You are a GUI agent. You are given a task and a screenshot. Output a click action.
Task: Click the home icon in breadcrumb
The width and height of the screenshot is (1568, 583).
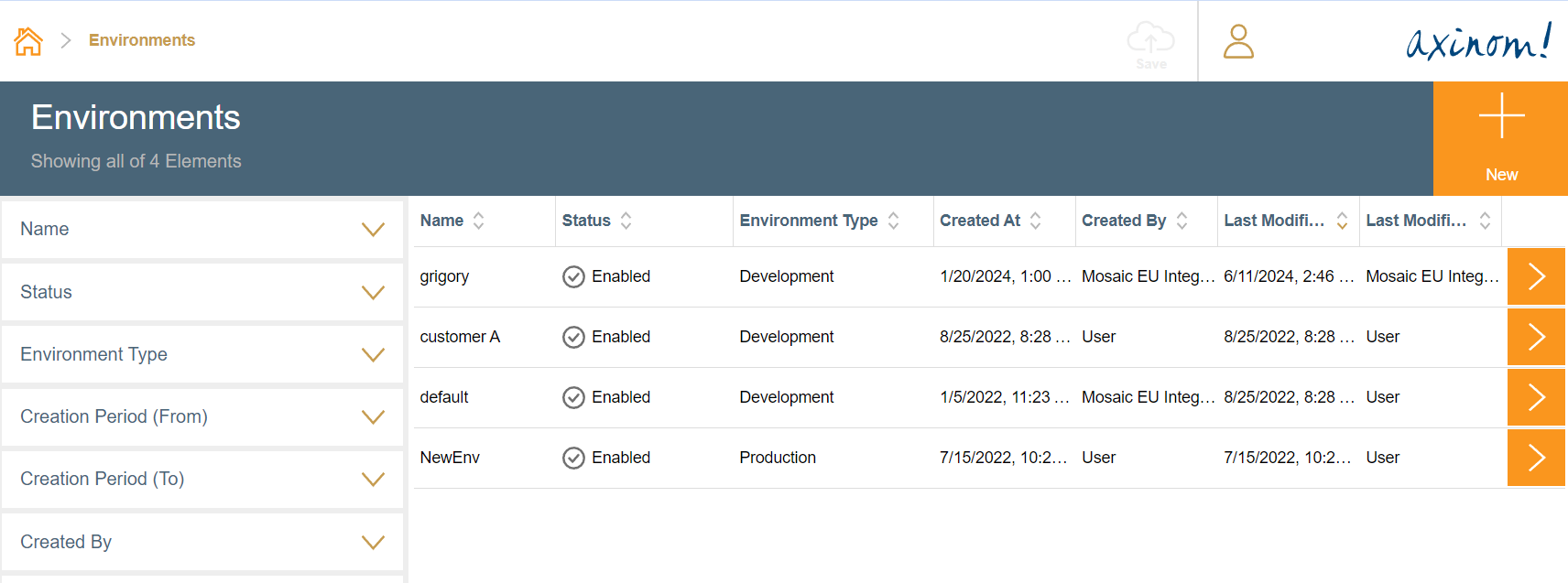(28, 41)
